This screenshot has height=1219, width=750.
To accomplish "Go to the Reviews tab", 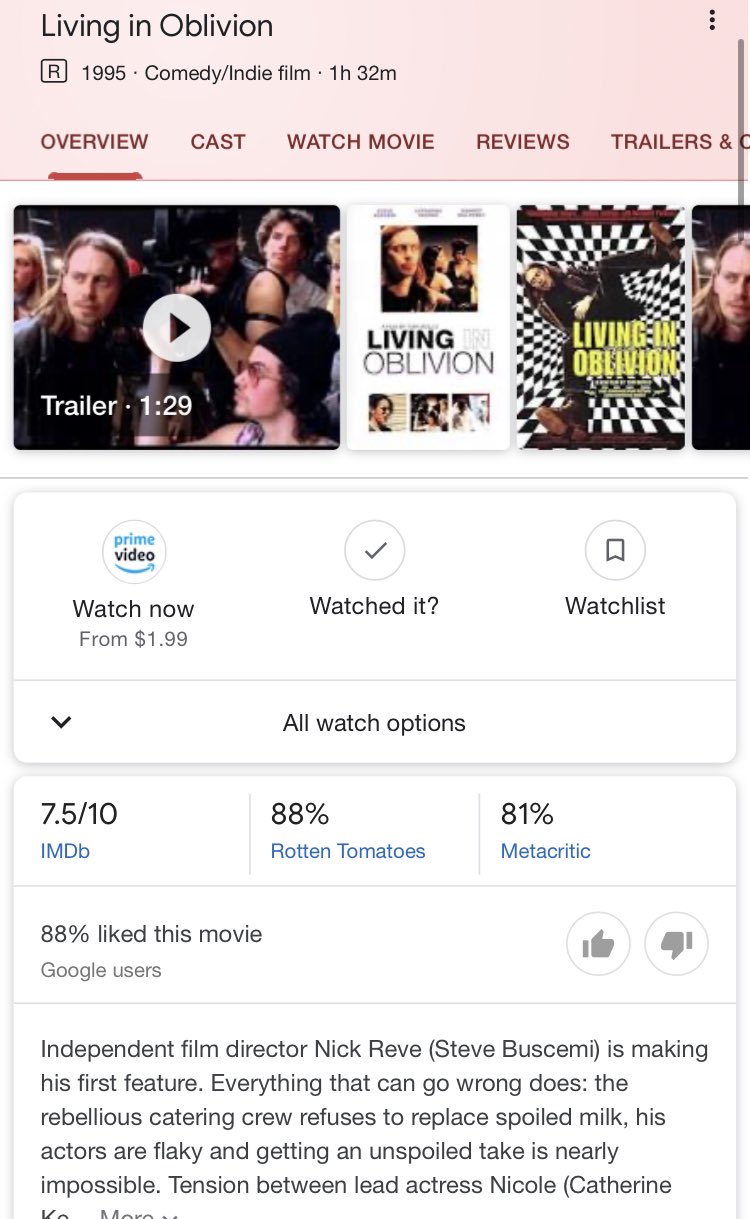I will point(523,142).
